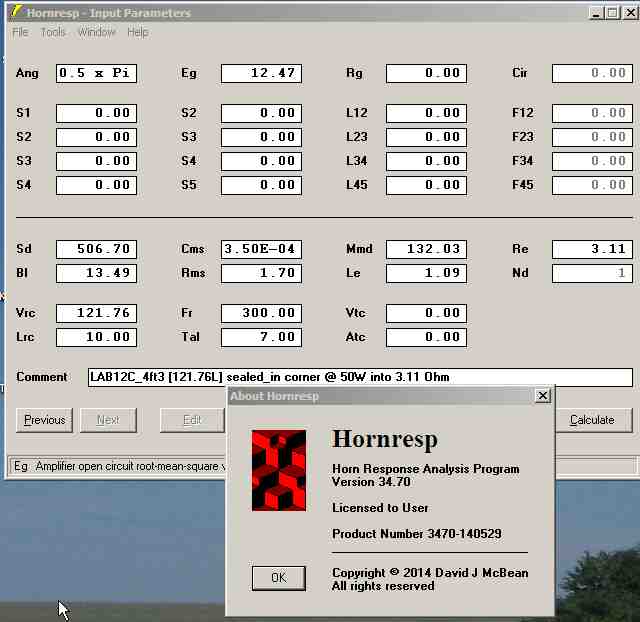
Task: Open the Window menu
Action: [x=96, y=32]
